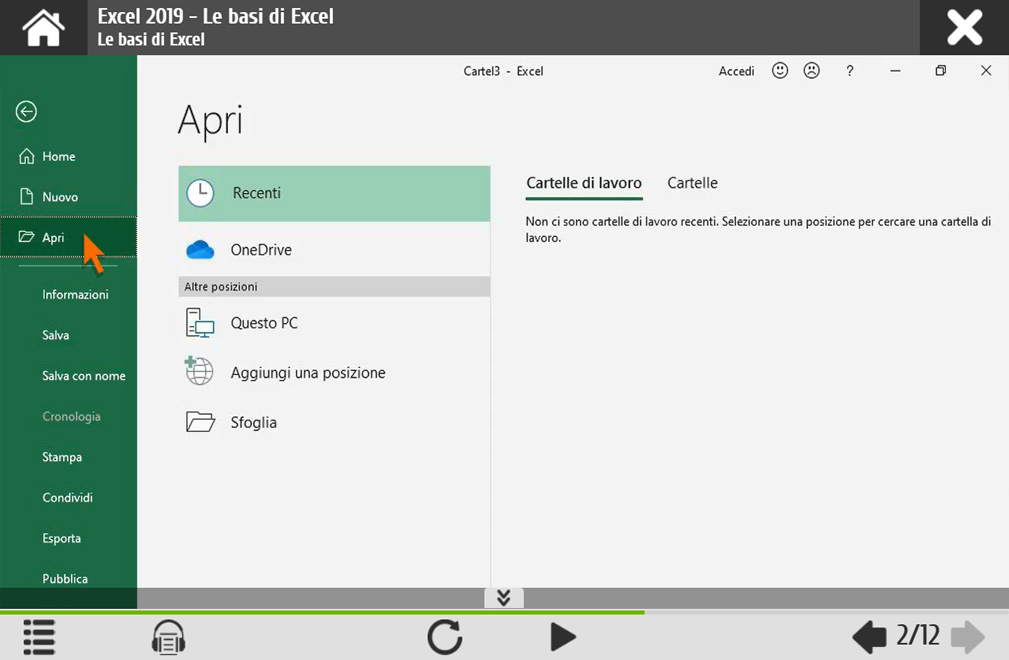Select the Recenti location
1009x660 pixels.
[334, 194]
